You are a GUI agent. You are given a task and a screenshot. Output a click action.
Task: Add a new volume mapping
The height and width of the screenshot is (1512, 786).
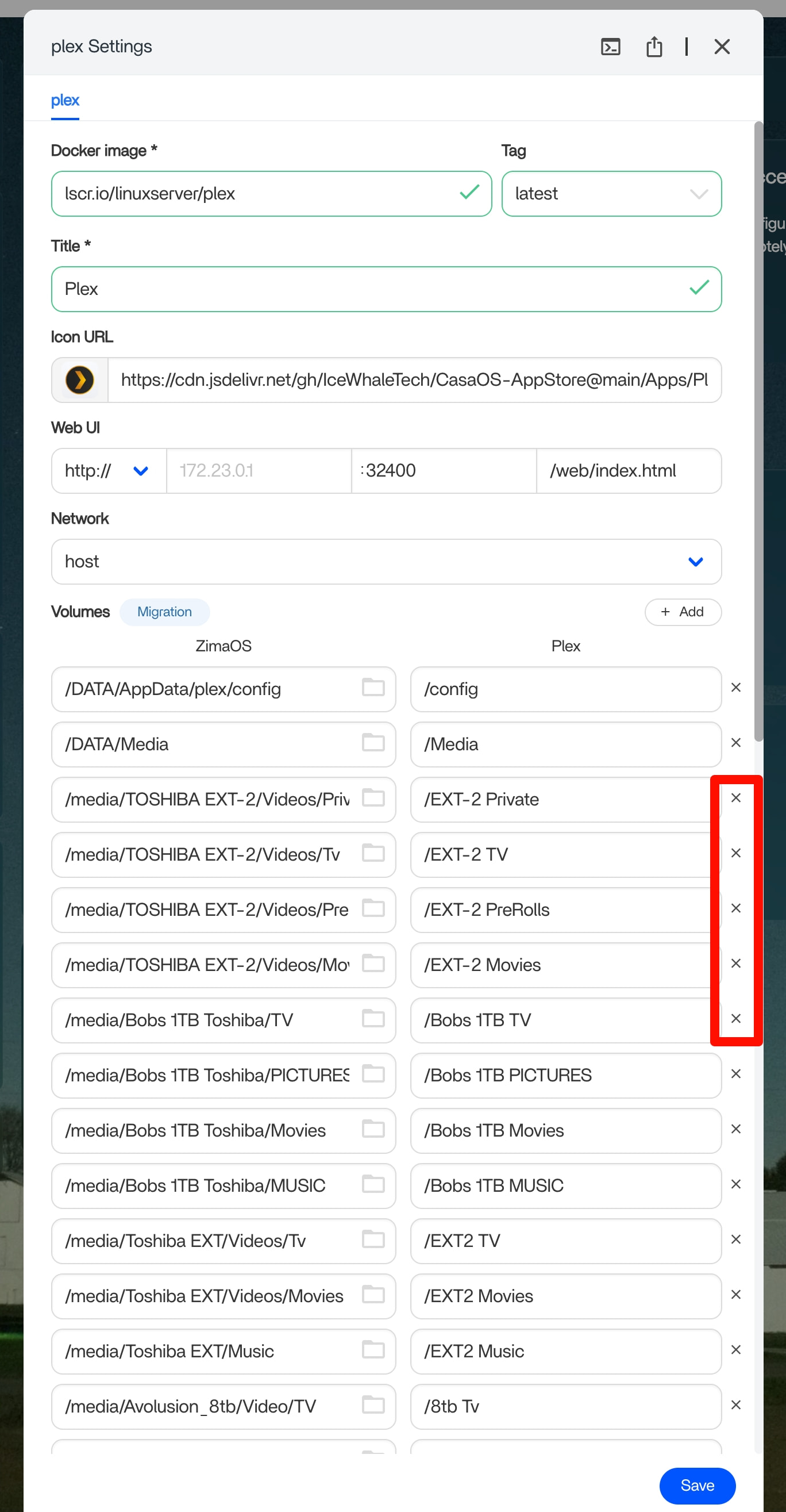[682, 612]
